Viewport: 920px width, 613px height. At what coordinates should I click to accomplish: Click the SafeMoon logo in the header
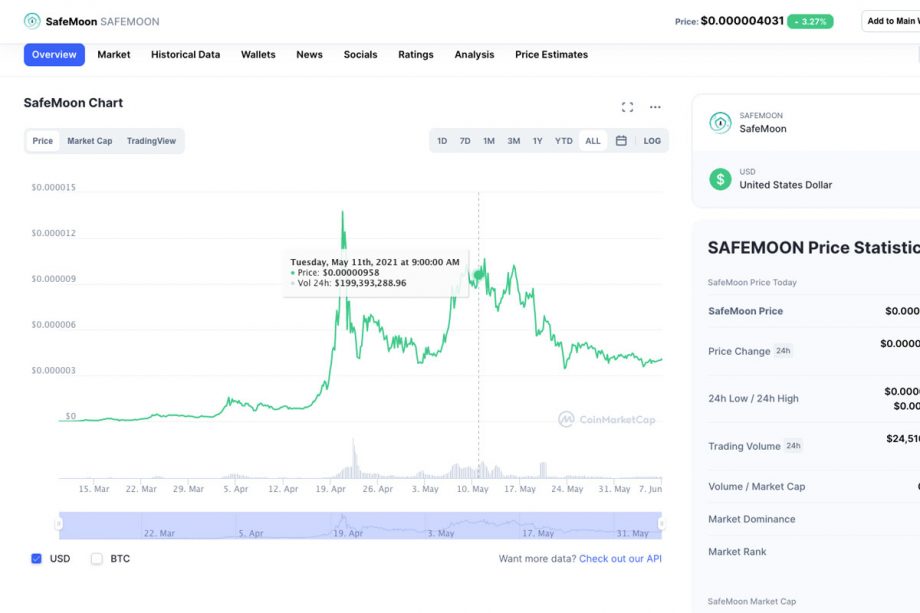coord(33,21)
